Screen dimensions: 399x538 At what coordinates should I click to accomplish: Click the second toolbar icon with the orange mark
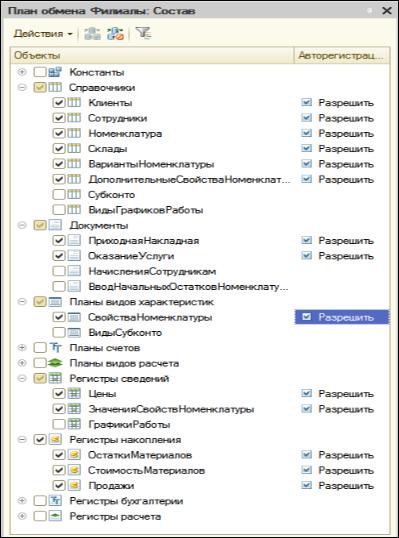pyautogui.click(x=115, y=34)
